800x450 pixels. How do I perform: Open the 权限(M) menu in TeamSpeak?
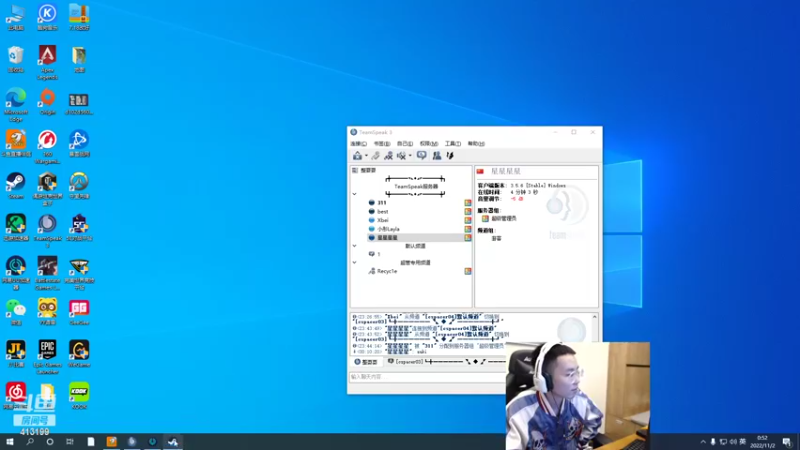429,144
